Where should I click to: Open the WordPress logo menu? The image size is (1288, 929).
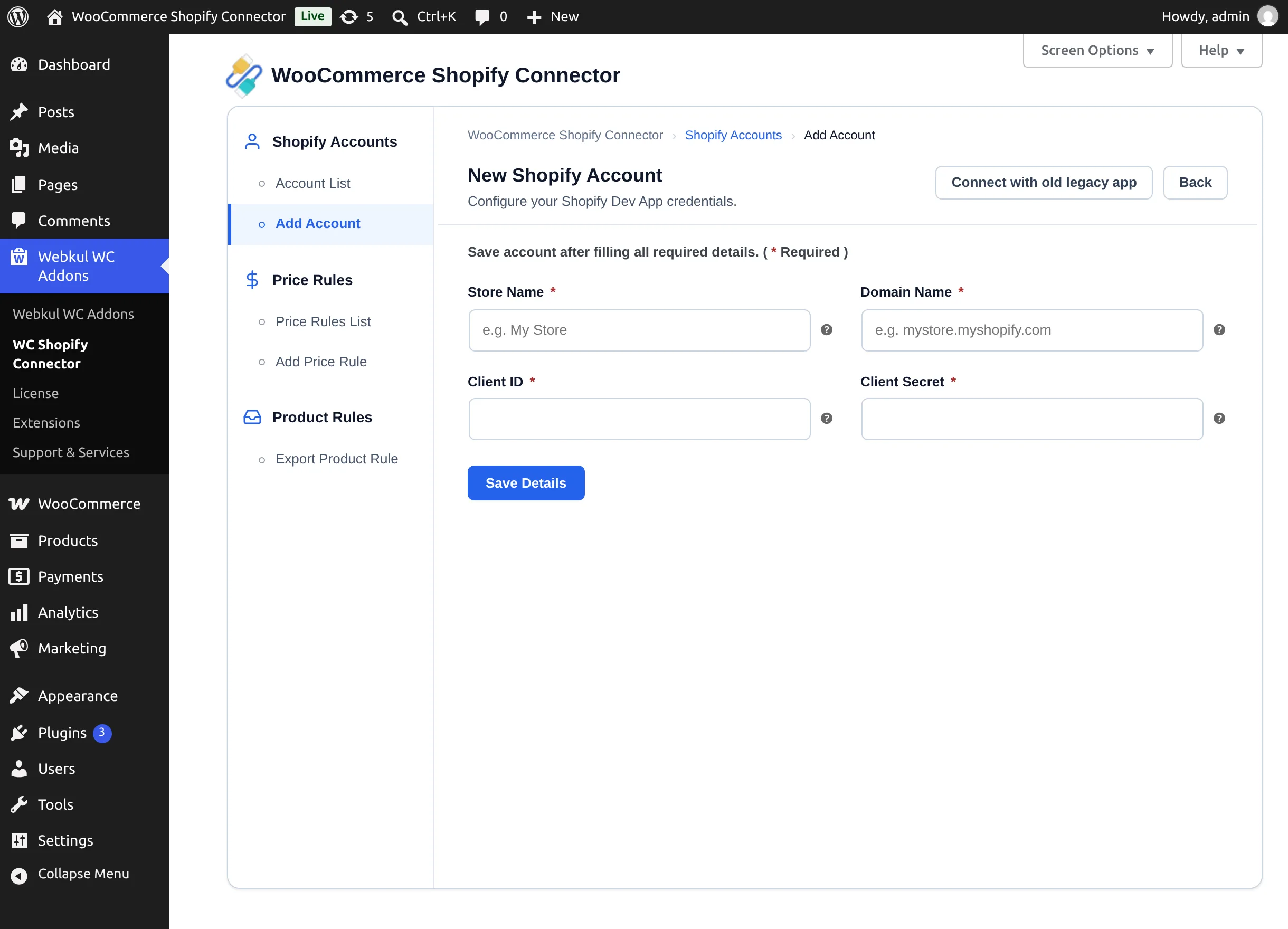(18, 16)
